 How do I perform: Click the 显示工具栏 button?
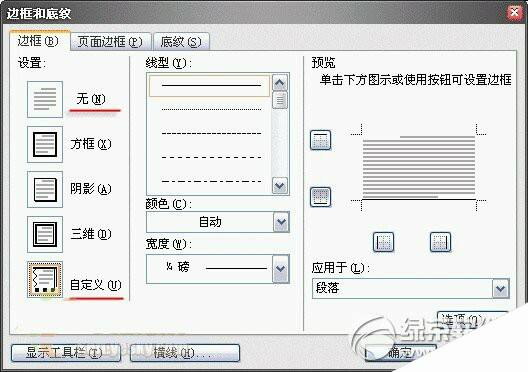[66, 353]
